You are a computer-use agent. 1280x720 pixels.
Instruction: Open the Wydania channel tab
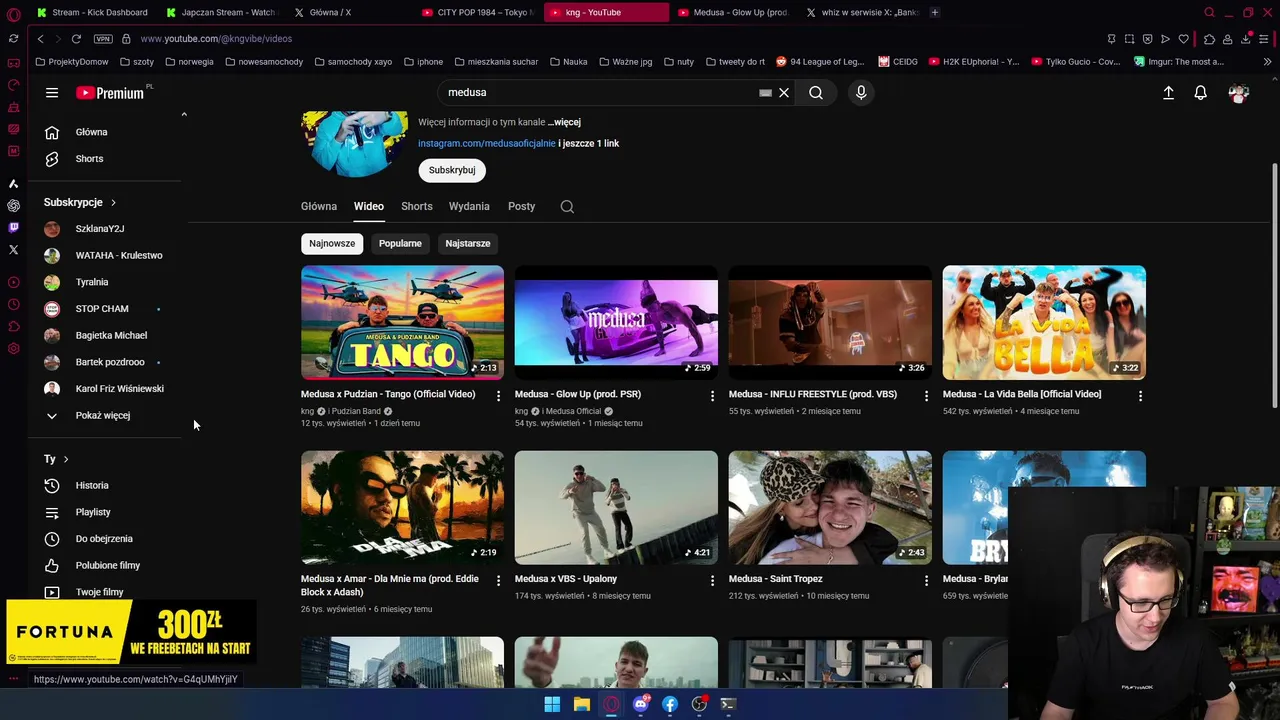point(469,206)
